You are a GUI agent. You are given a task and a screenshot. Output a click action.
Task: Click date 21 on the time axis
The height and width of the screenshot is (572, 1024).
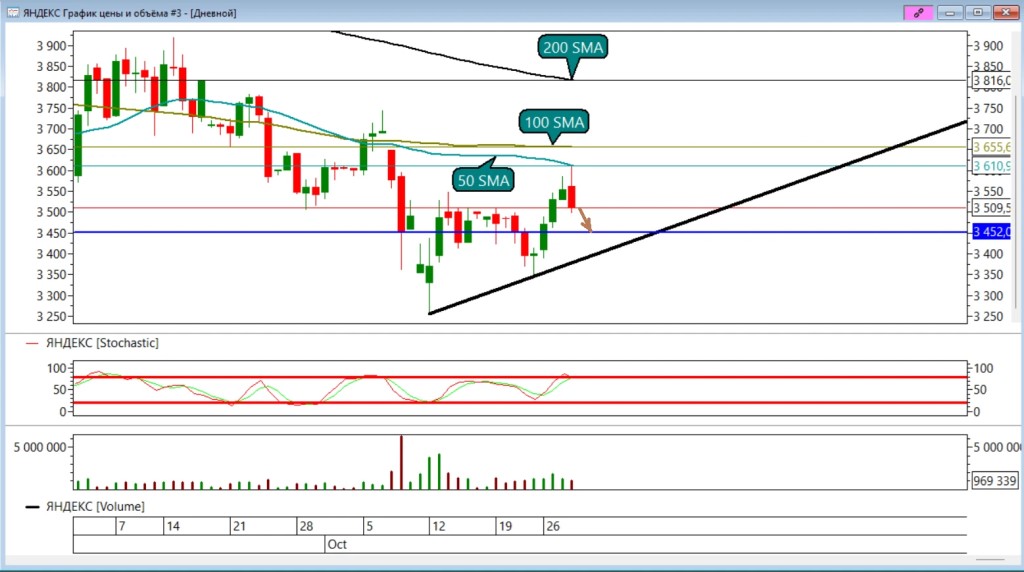[239, 526]
